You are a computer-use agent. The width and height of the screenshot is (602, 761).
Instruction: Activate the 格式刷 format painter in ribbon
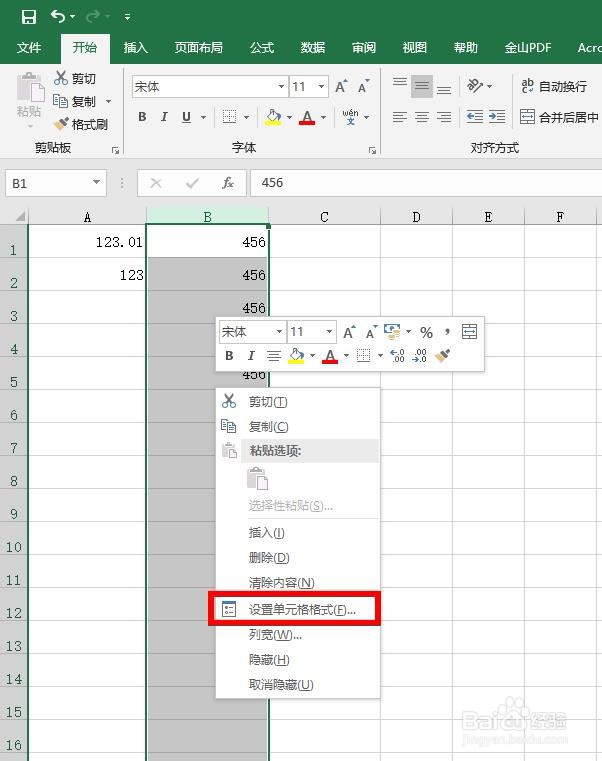coord(81,124)
